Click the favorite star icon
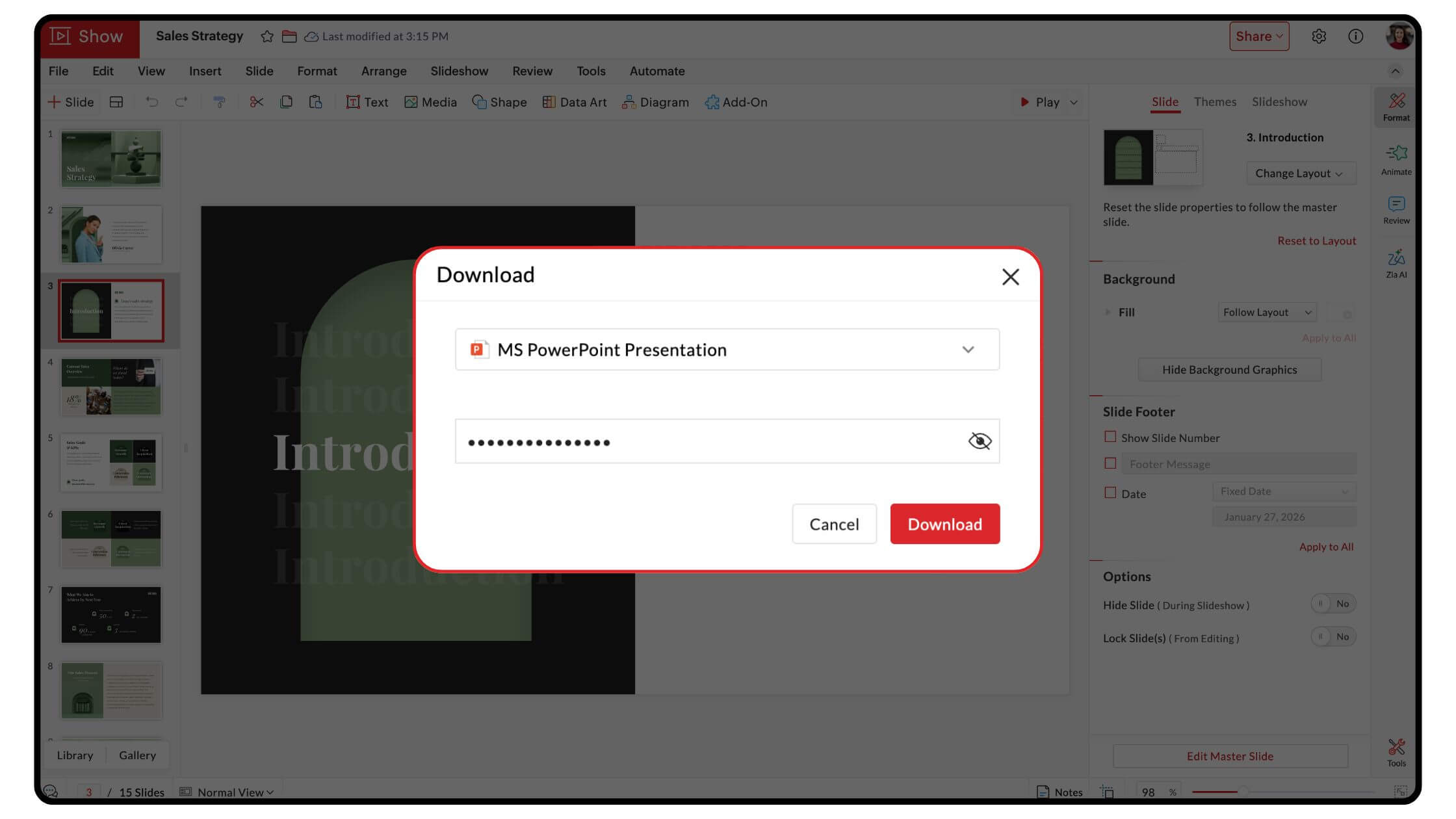The height and width of the screenshot is (819, 1456). point(266,36)
